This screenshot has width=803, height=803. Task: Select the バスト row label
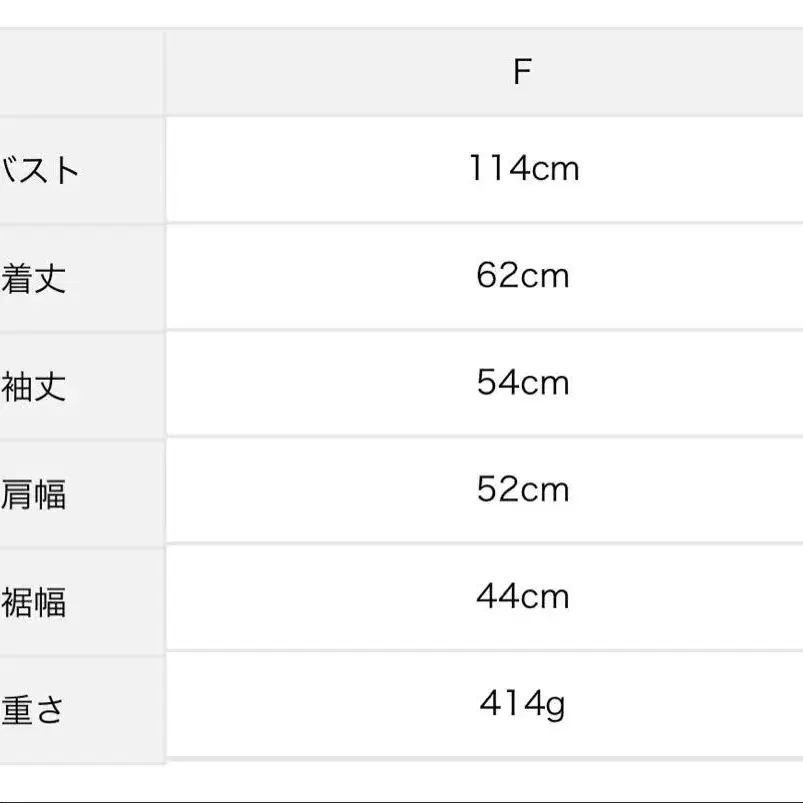tap(40, 170)
